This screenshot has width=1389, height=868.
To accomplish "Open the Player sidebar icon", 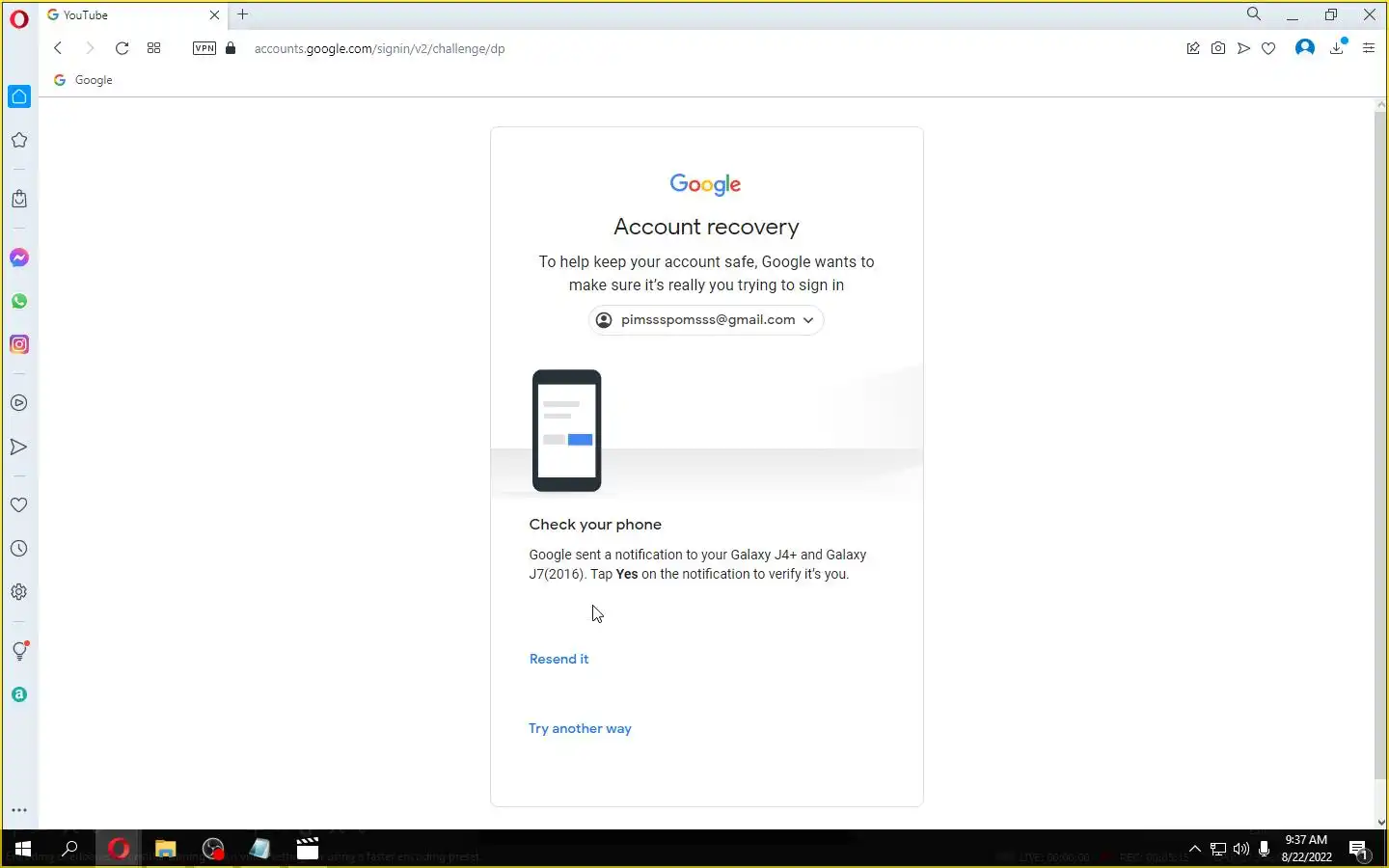I will point(19,403).
